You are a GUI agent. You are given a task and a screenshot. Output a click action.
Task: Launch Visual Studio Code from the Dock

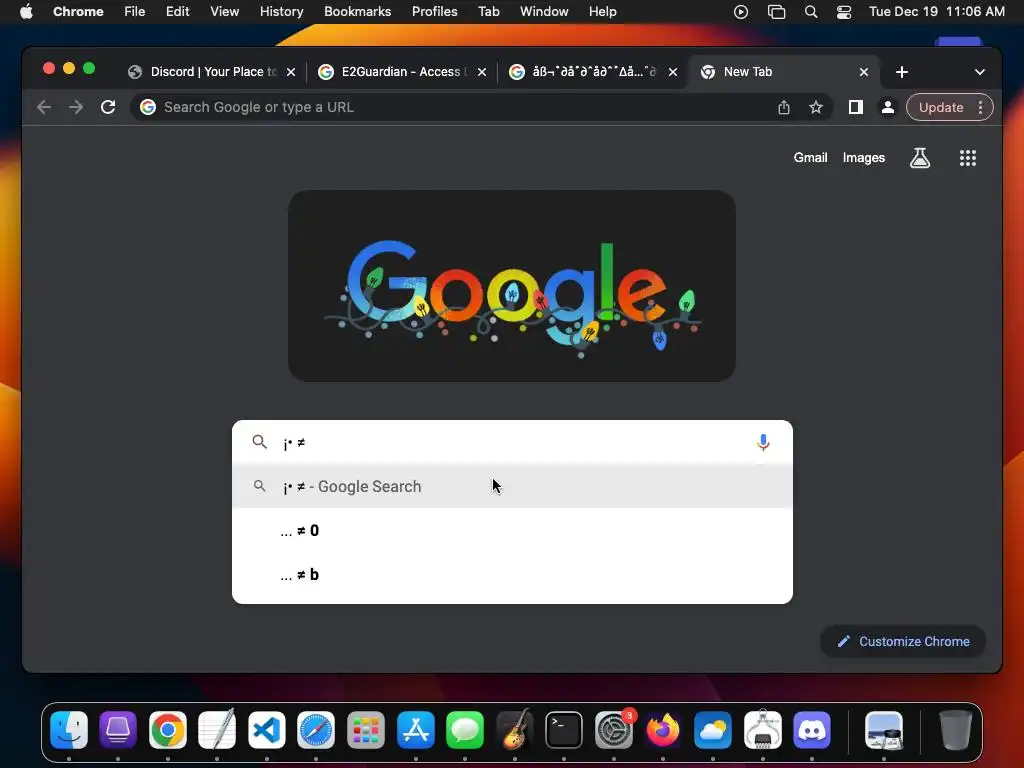(266, 729)
